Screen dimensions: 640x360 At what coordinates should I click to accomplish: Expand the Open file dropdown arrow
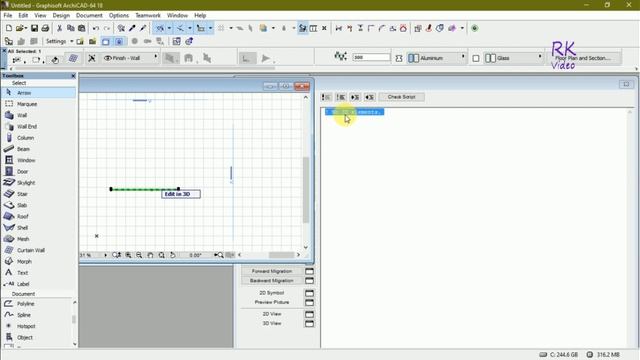pos(25,28)
